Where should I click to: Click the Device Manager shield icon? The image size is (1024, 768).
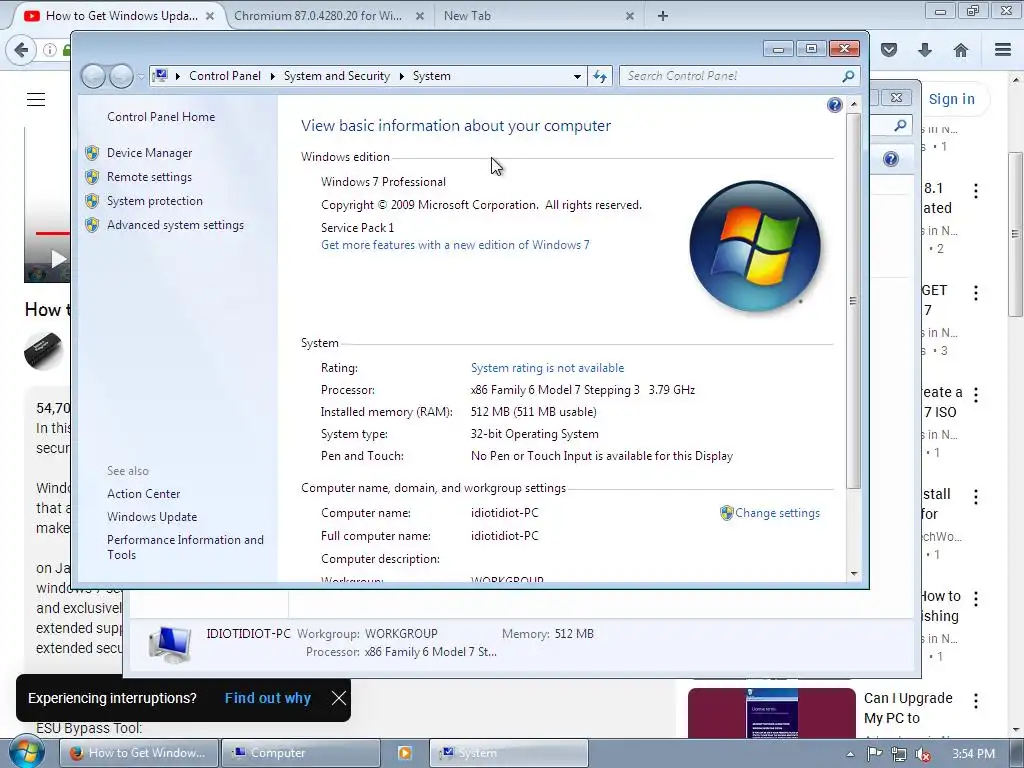(92, 153)
